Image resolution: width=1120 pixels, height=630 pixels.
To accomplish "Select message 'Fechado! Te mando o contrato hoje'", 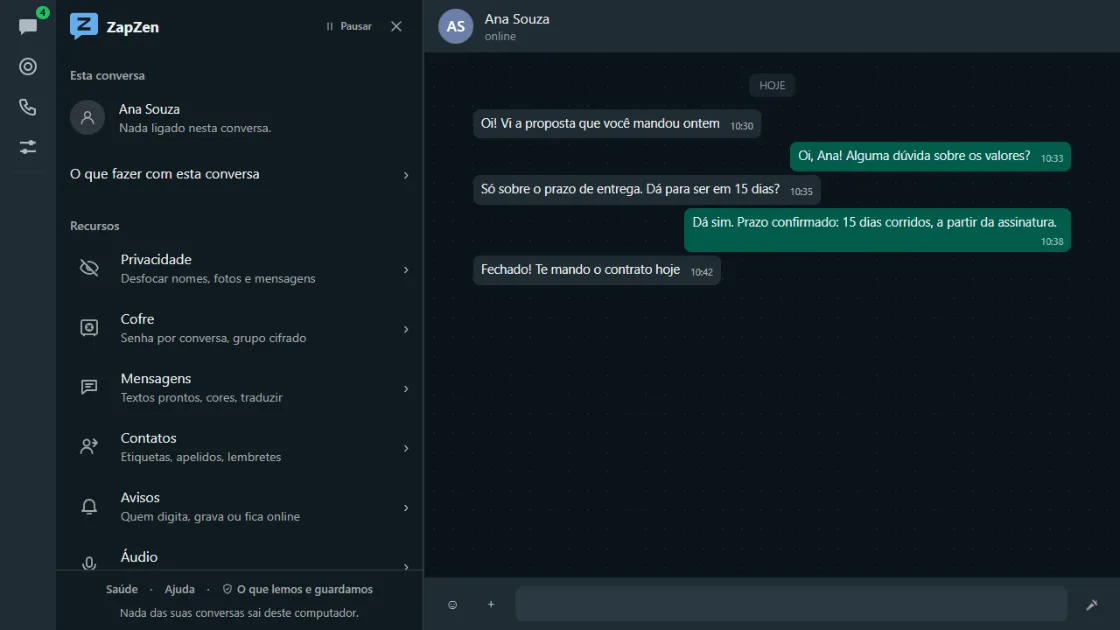I will click(x=597, y=270).
